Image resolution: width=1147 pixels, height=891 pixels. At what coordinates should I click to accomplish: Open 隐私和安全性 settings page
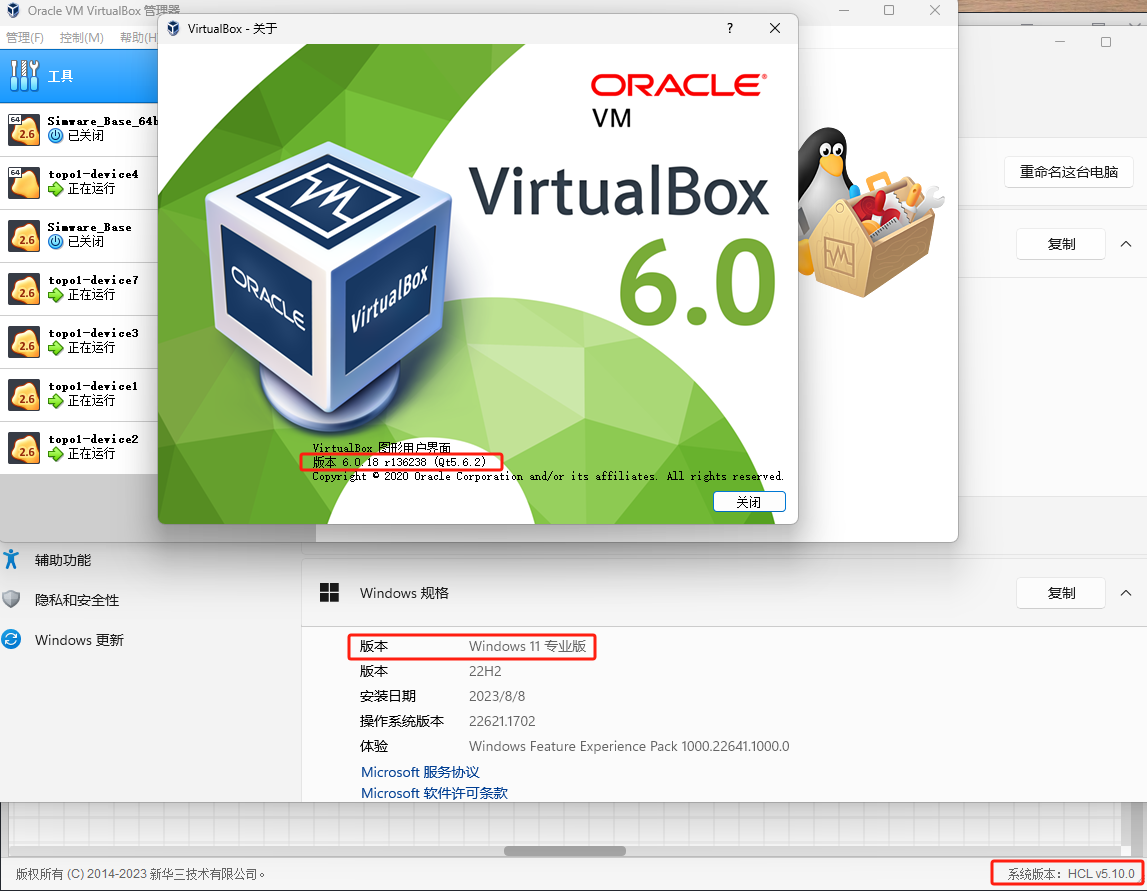(x=77, y=600)
